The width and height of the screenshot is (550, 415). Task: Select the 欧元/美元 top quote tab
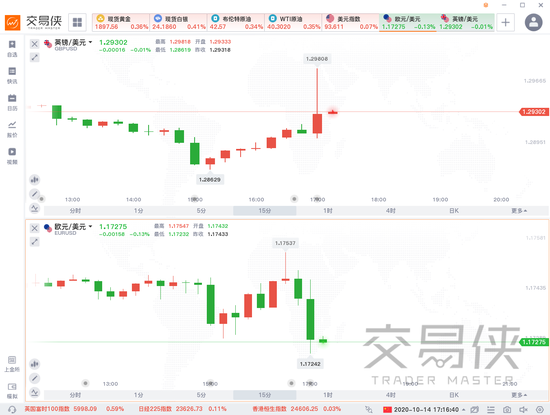click(x=408, y=22)
